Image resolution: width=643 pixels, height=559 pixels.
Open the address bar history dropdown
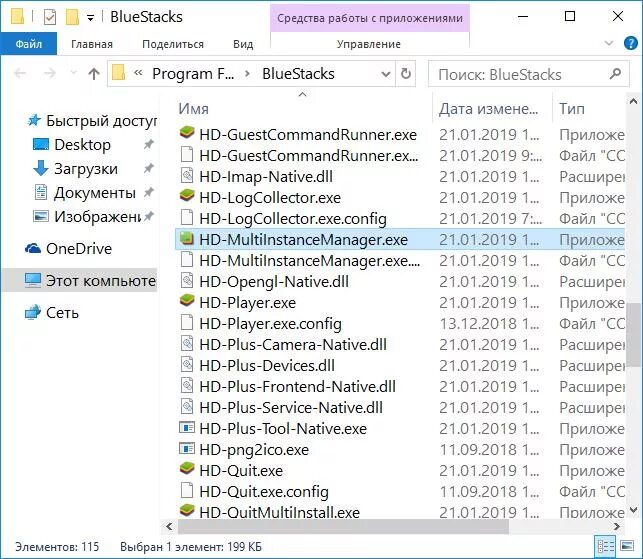point(385,74)
